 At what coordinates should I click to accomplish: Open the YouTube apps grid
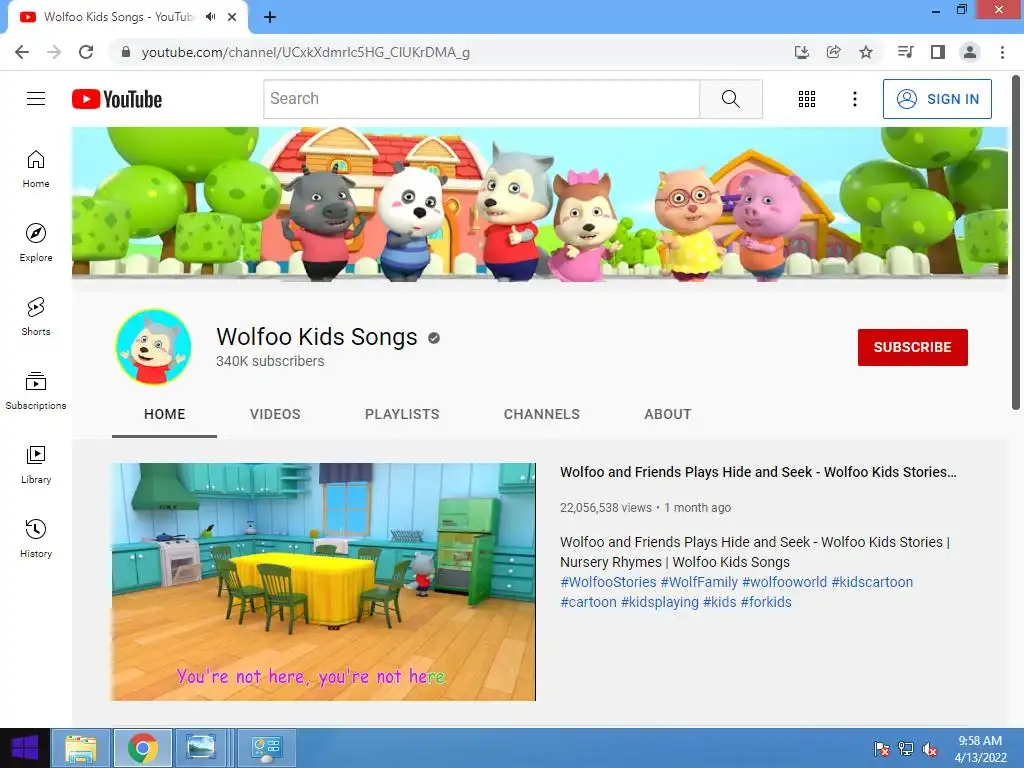807,99
